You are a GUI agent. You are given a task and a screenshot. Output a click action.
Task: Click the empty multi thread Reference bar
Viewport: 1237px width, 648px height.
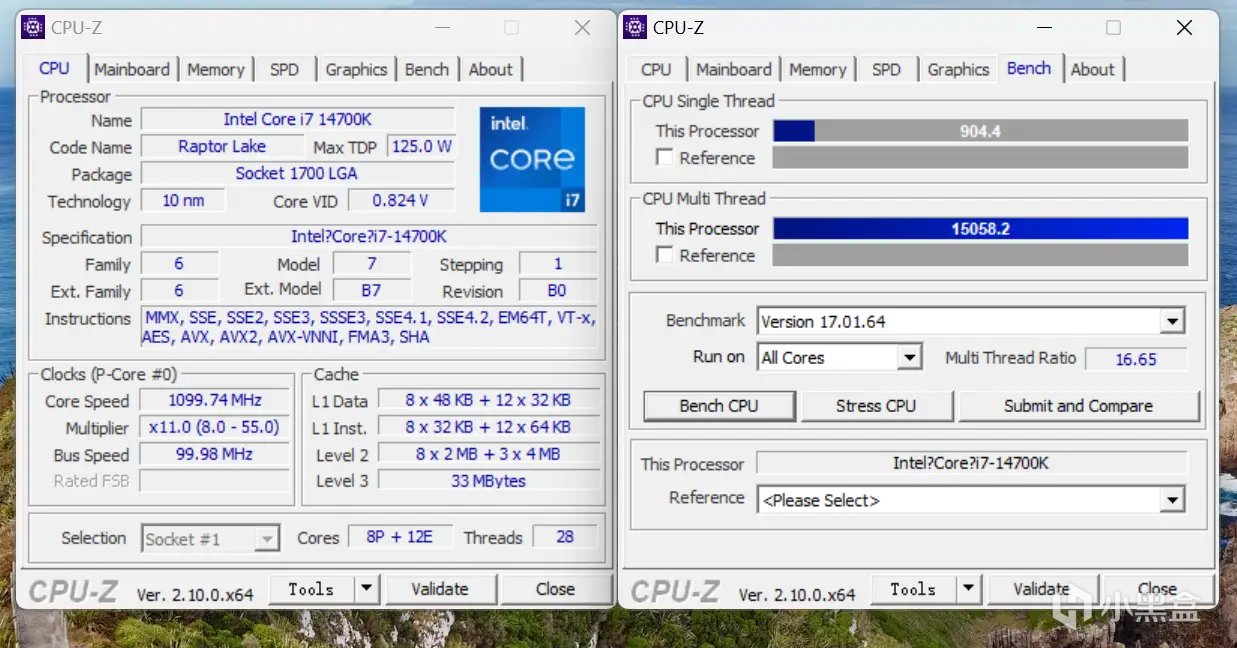coord(980,255)
